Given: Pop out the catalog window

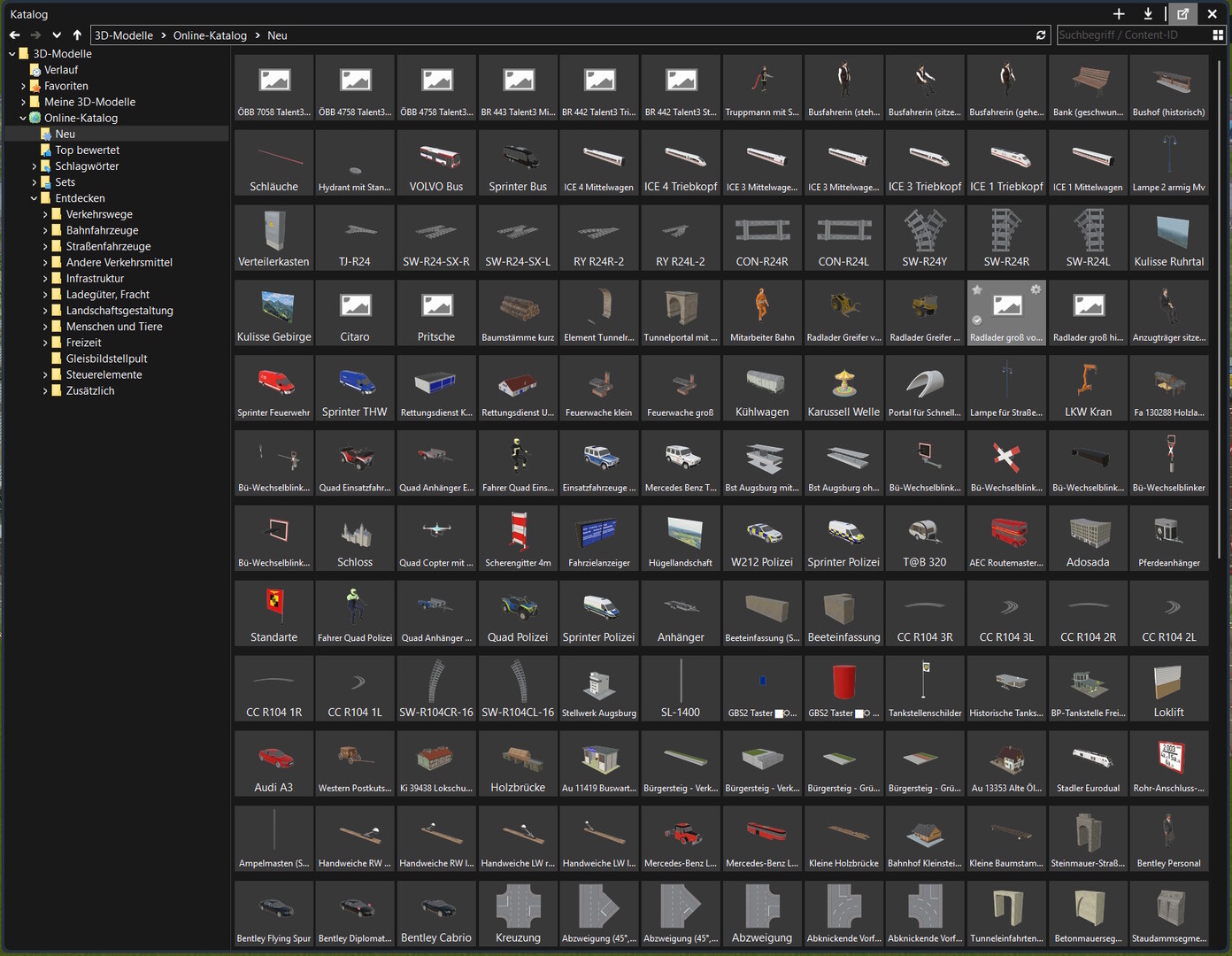Looking at the screenshot, I should coord(1182,14).
